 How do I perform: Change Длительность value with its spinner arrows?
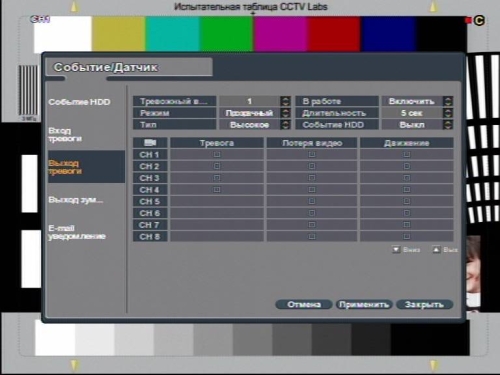coord(448,113)
